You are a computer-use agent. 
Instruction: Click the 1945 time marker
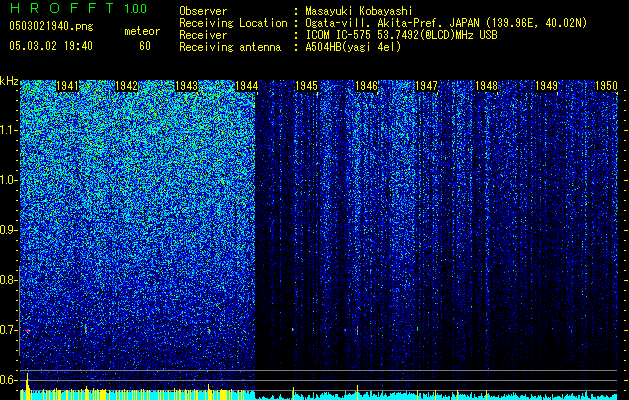(306, 86)
